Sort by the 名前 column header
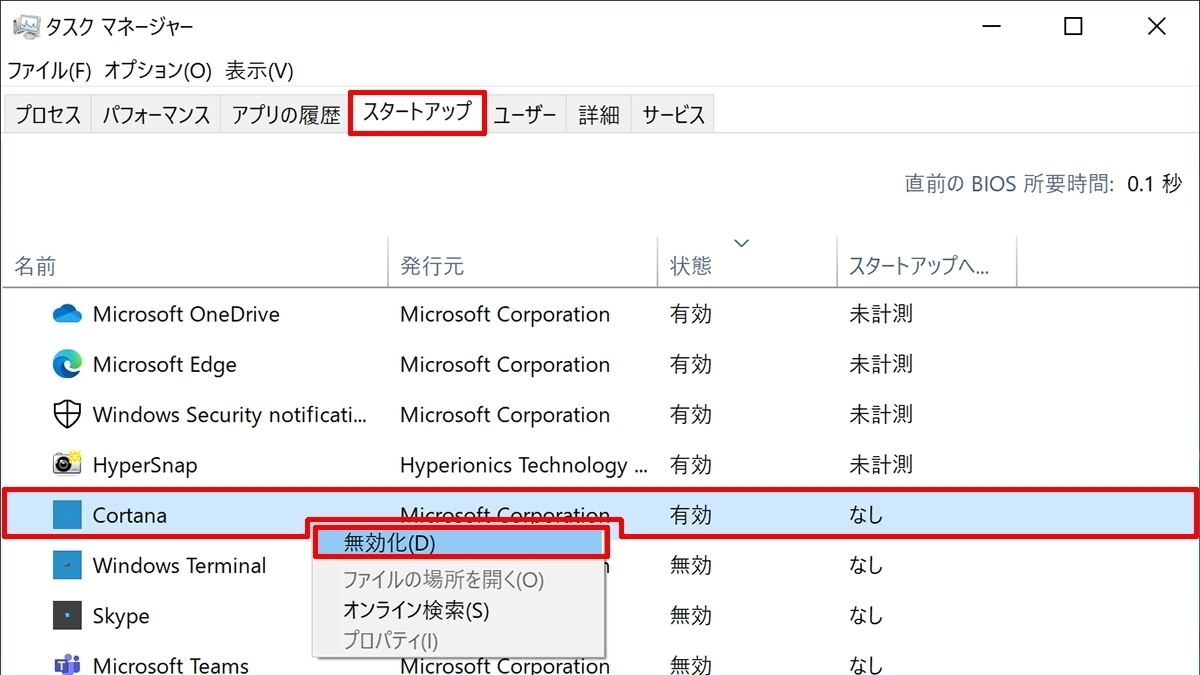This screenshot has height=675, width=1200. click(195, 266)
